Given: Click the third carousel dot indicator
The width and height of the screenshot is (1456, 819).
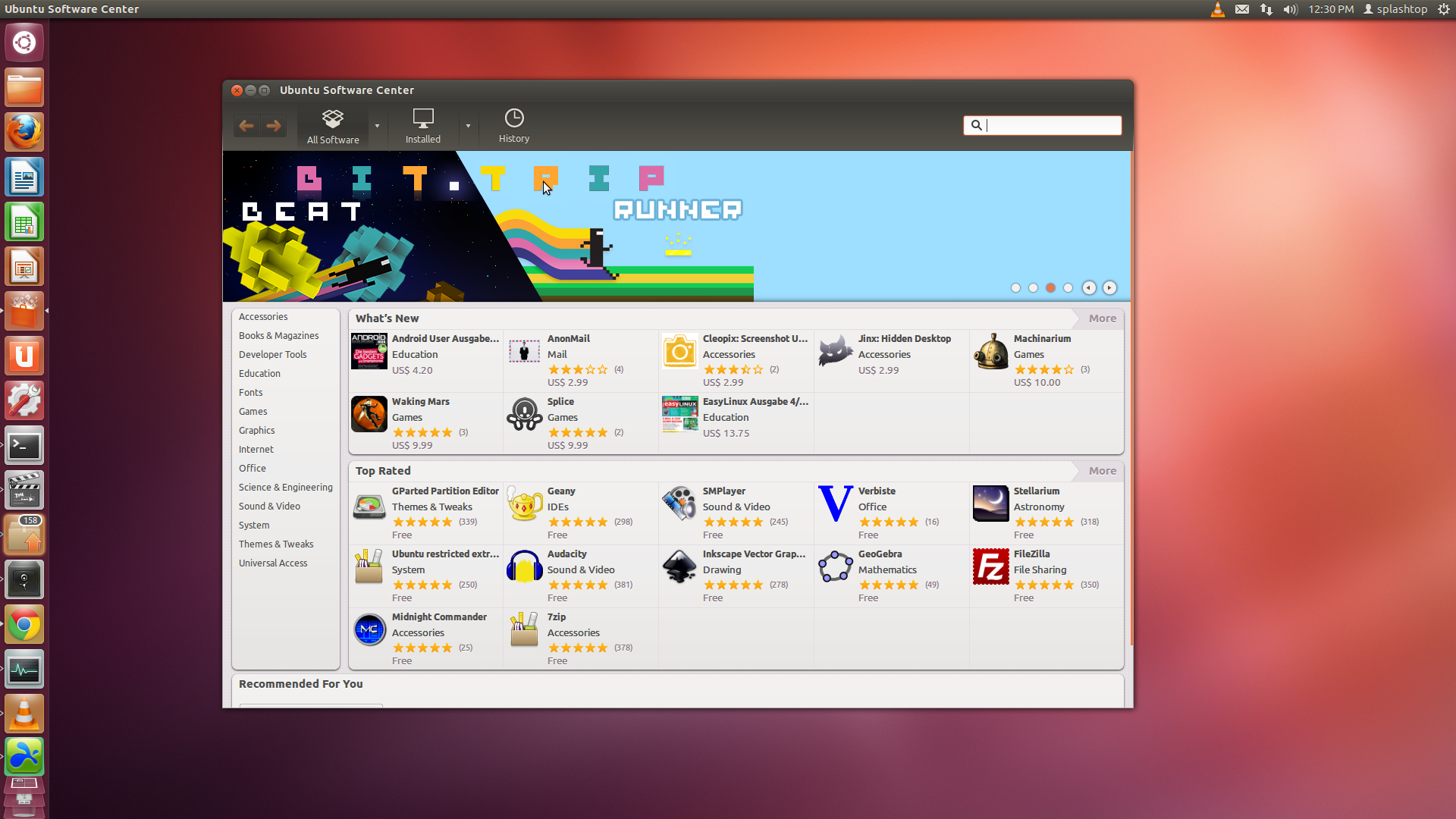Looking at the screenshot, I should [1051, 287].
